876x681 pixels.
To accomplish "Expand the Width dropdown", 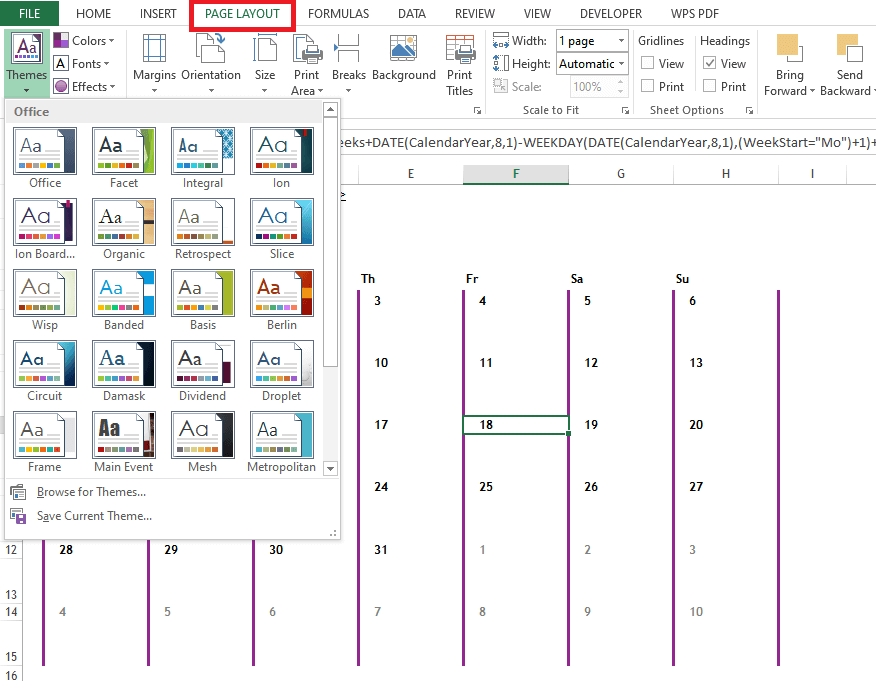I will [x=621, y=41].
